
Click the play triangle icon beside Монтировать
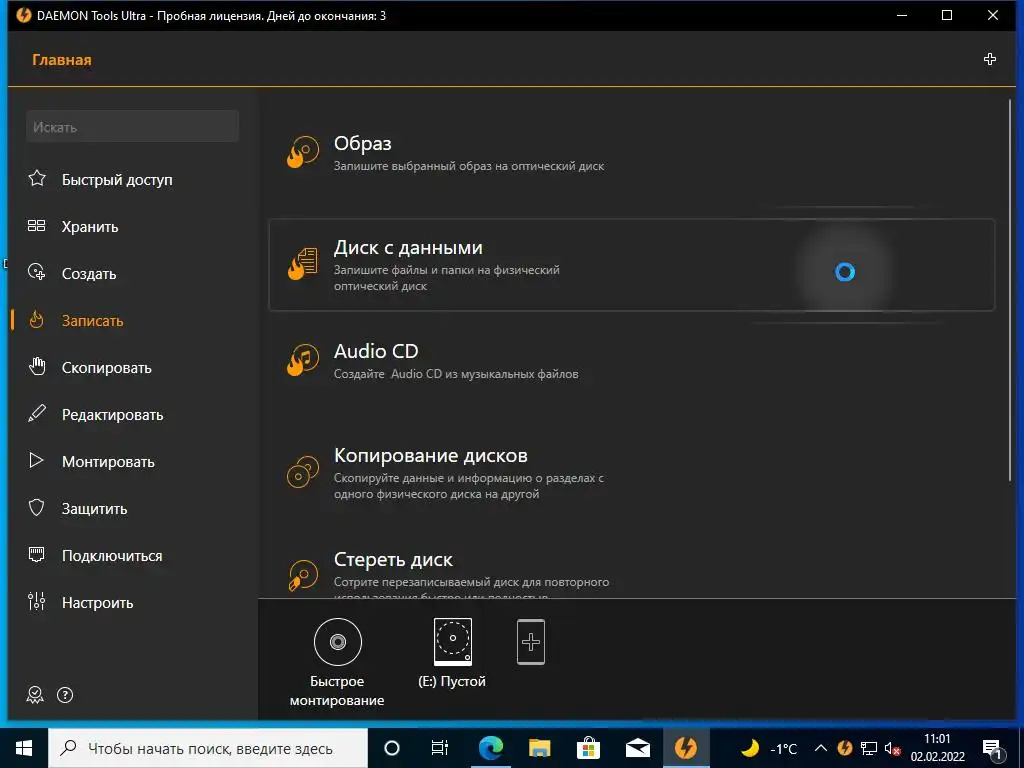coord(37,460)
